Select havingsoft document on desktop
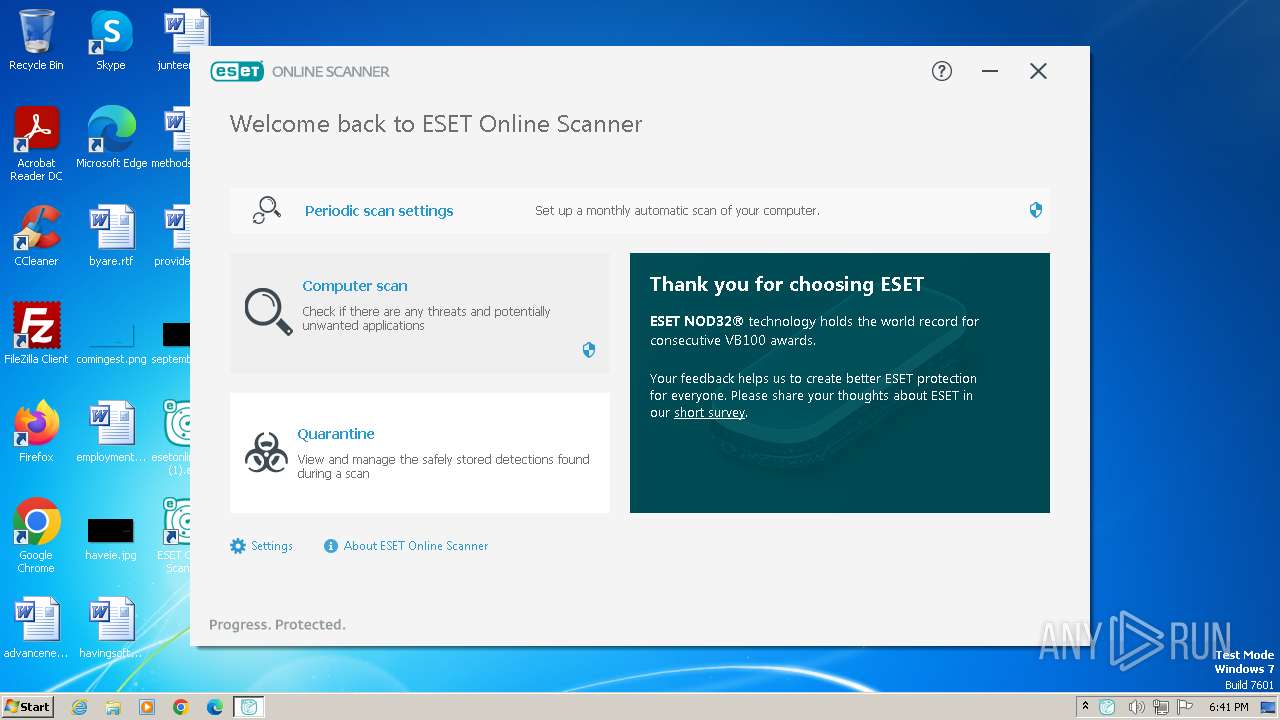1280x720 pixels. pyautogui.click(x=111, y=628)
